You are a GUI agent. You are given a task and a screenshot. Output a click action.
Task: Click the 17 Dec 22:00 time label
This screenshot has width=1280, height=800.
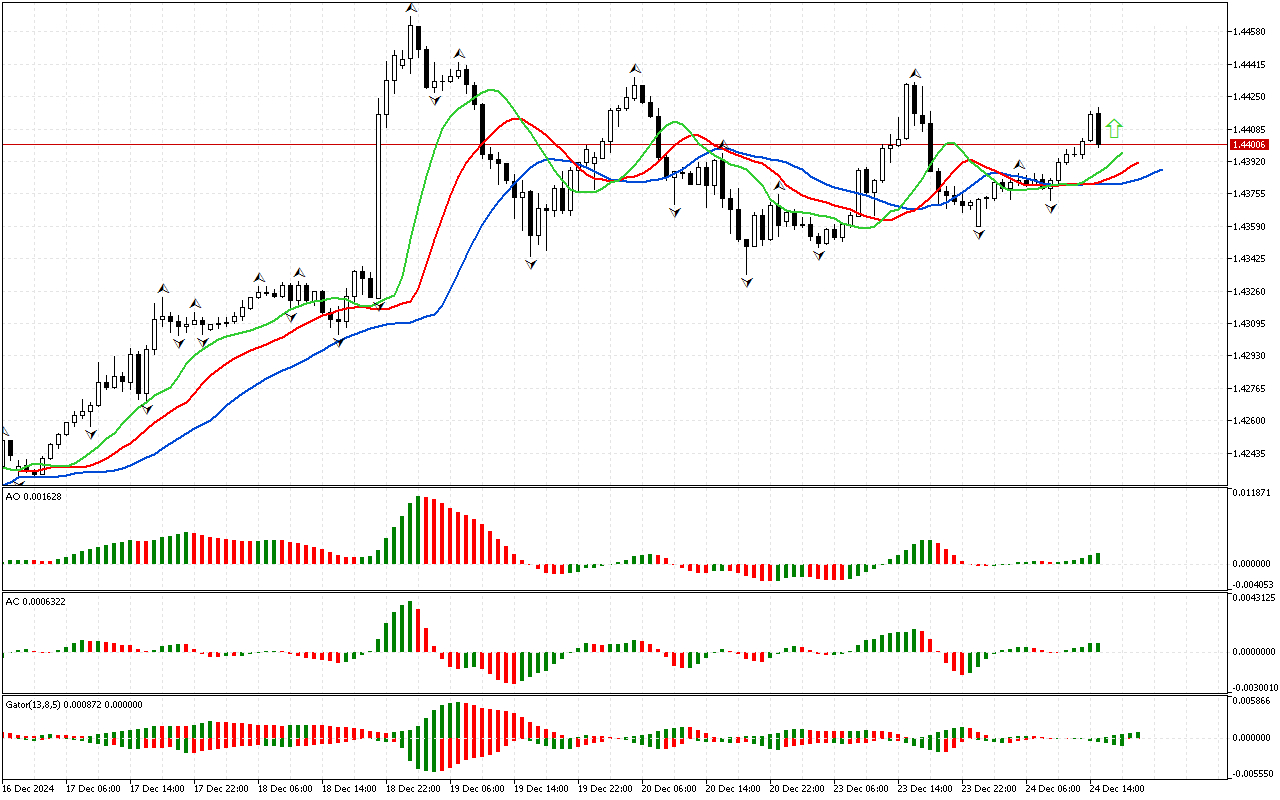221,789
